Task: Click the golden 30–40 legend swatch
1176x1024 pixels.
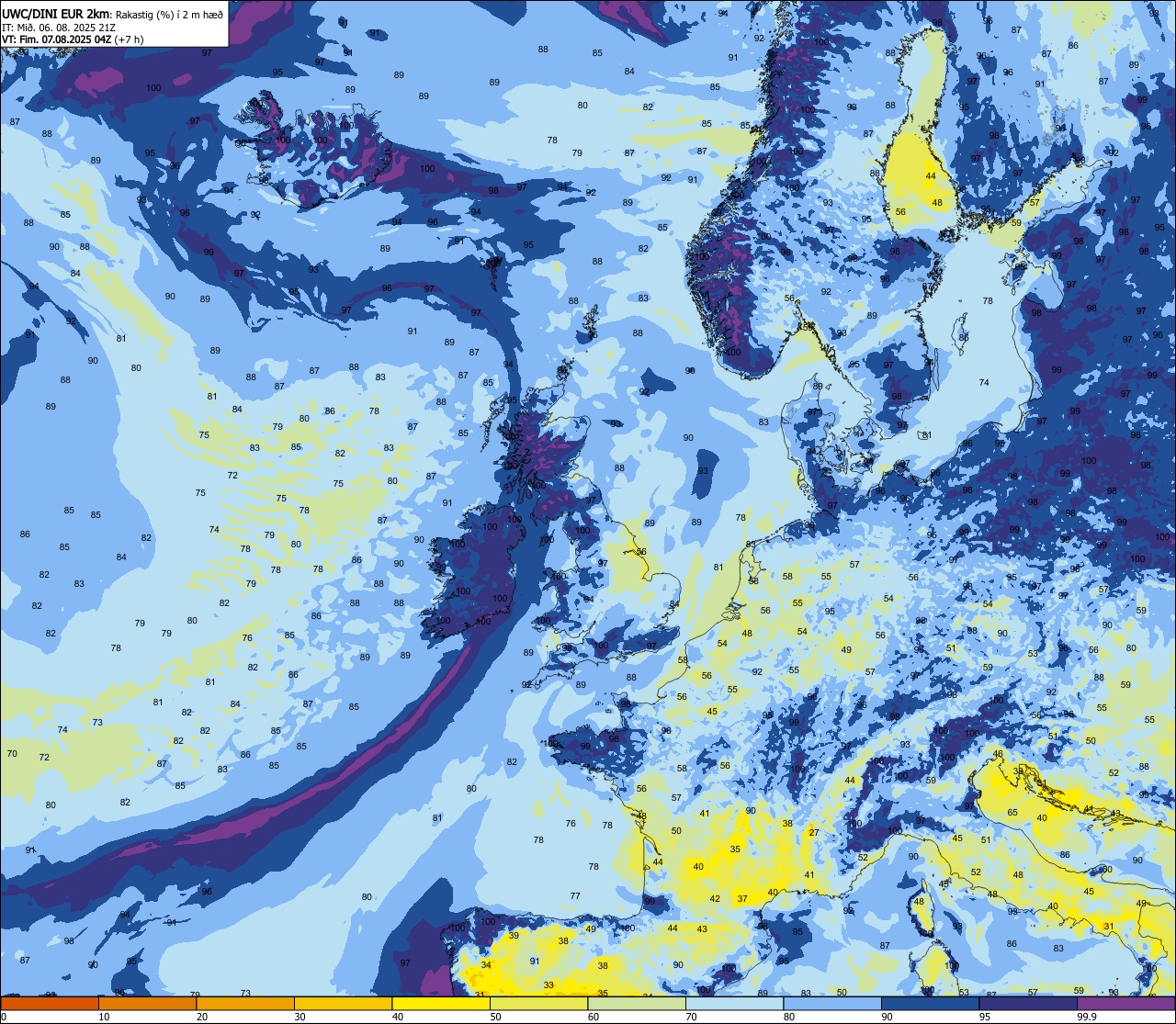Action: point(343,1003)
